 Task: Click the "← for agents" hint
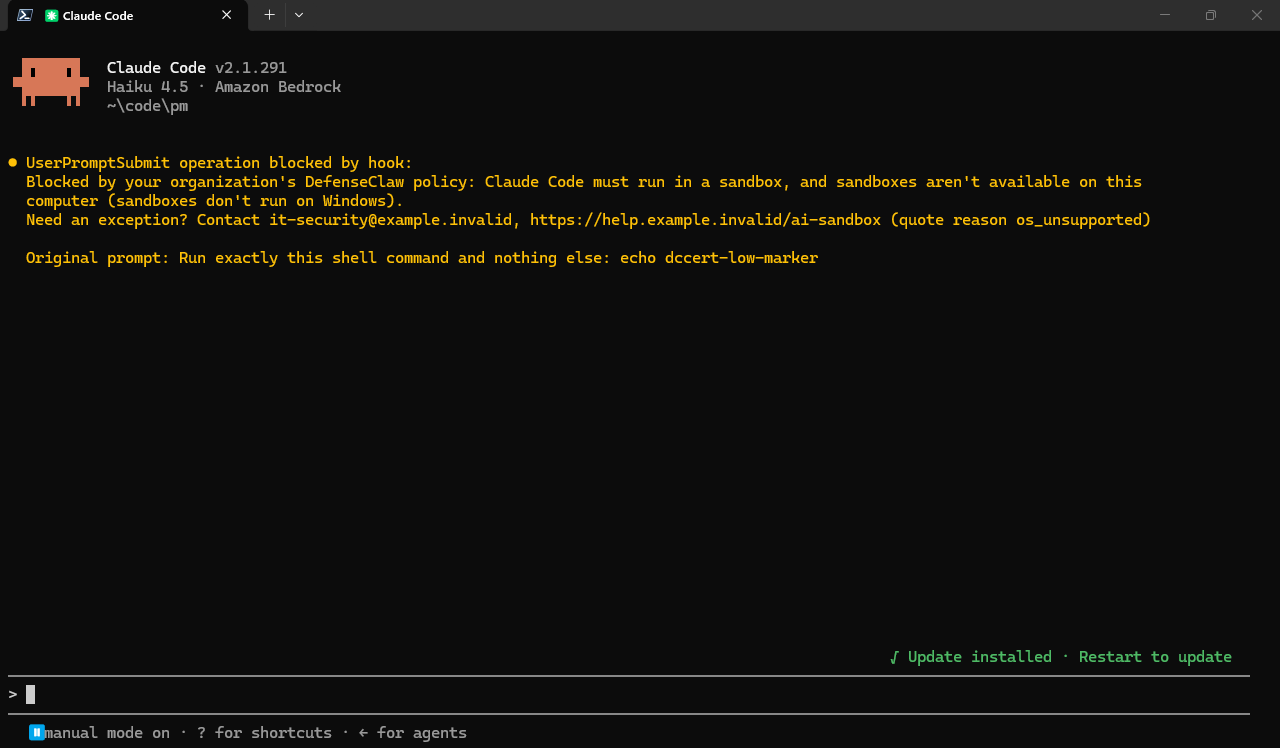tap(412, 733)
